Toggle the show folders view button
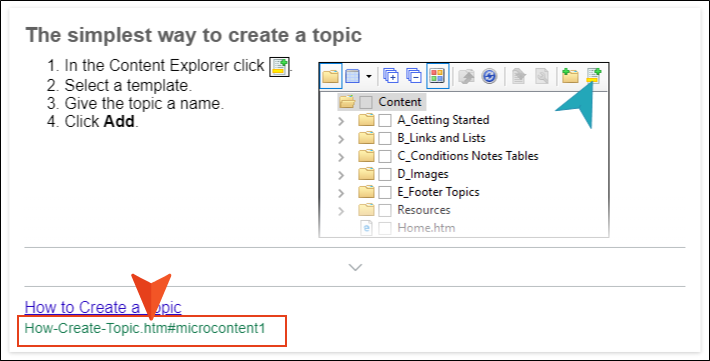 click(x=331, y=76)
